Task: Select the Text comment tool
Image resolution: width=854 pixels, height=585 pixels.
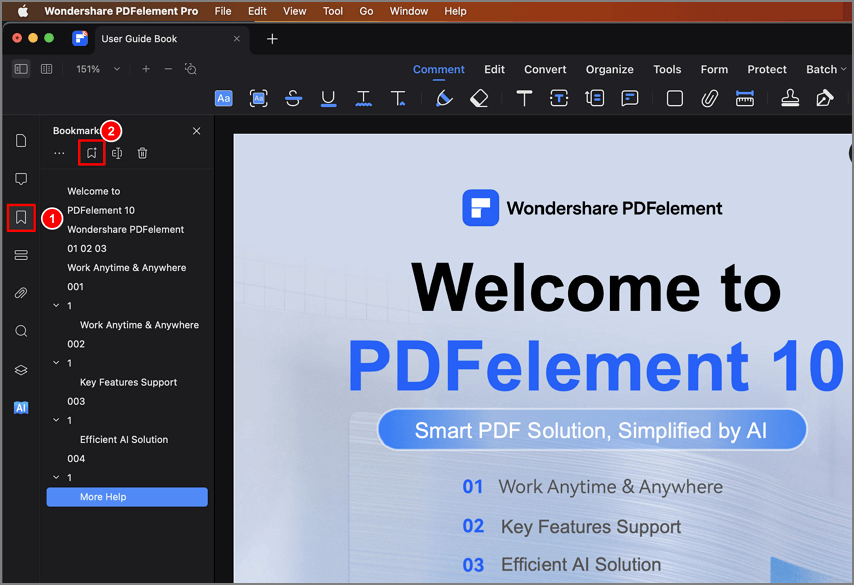Action: coord(524,99)
